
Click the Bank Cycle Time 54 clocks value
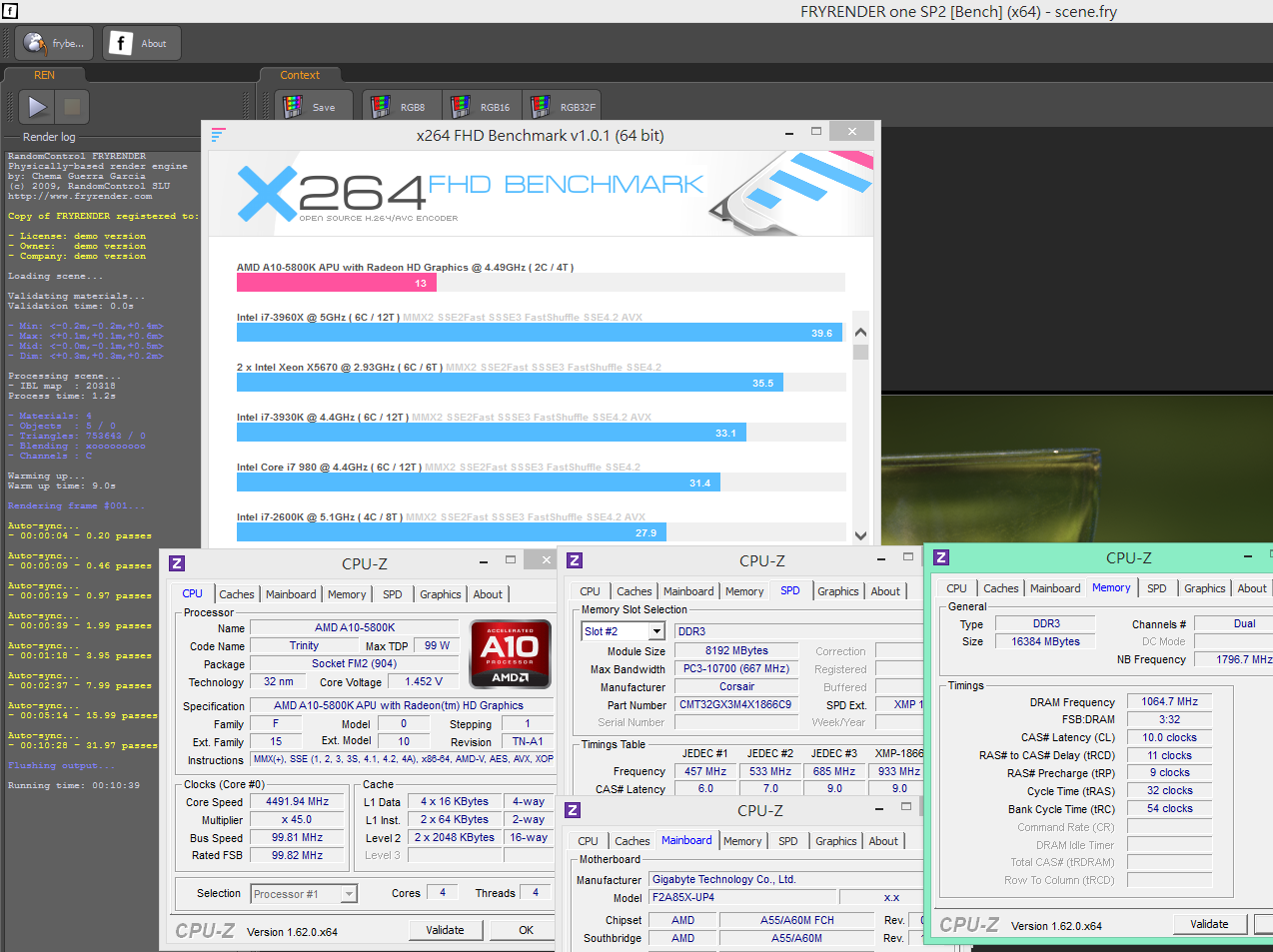click(x=1170, y=808)
